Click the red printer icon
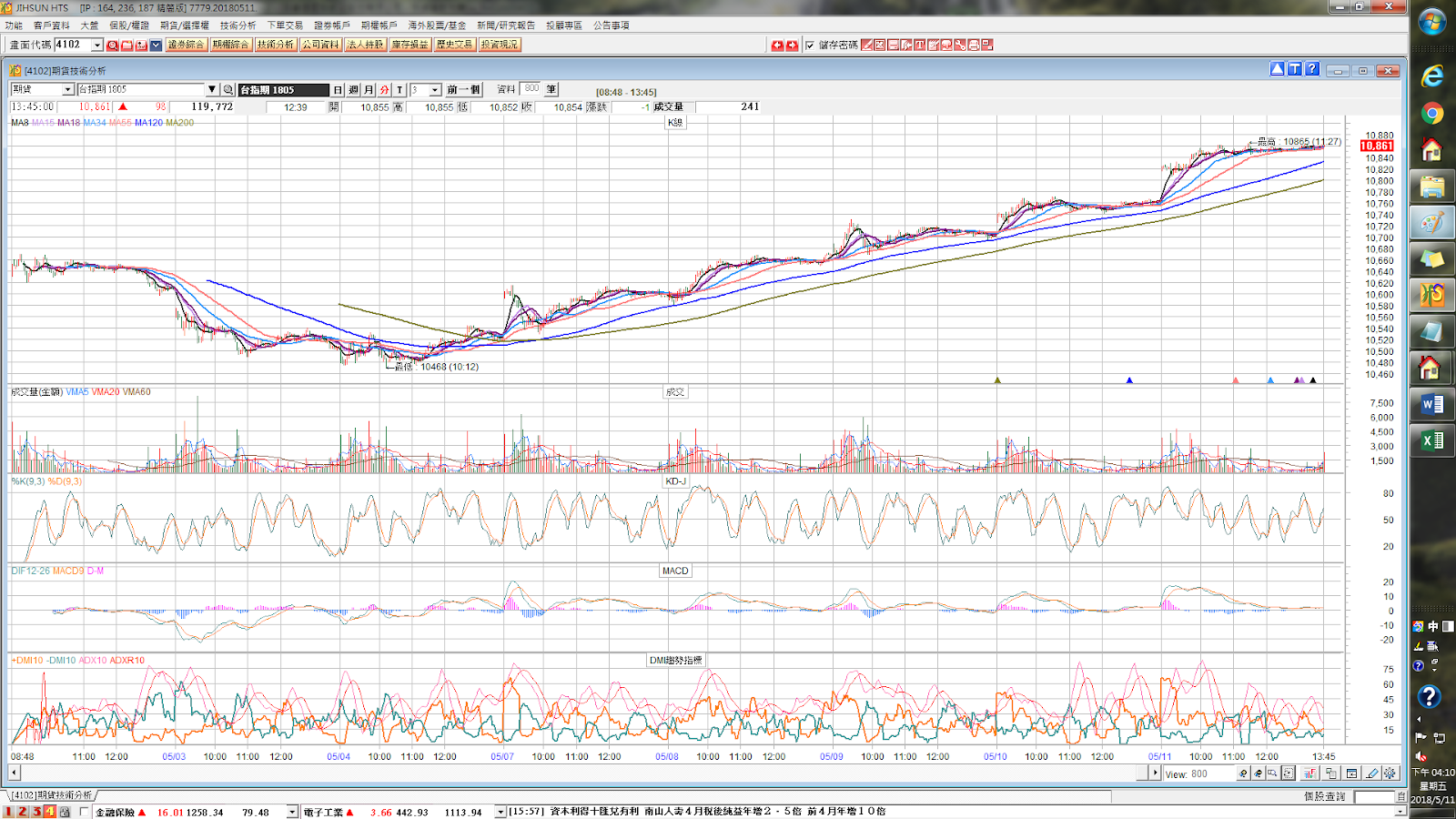This screenshot has width=1456, height=819. (974, 45)
